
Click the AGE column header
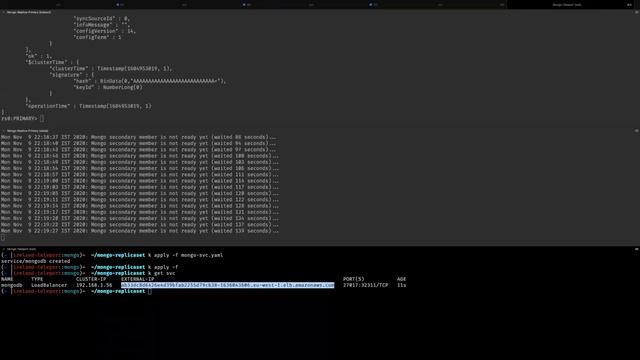[402, 279]
